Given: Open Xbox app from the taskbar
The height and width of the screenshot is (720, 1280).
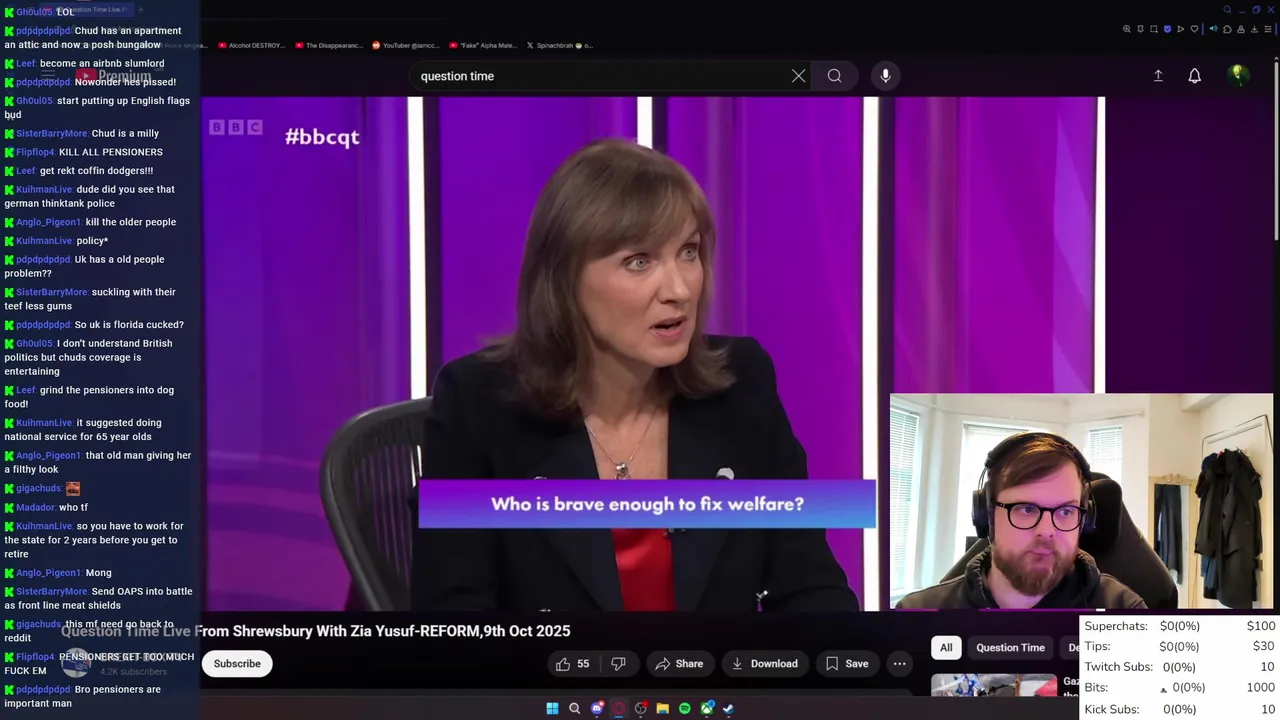Looking at the screenshot, I should coord(707,708).
